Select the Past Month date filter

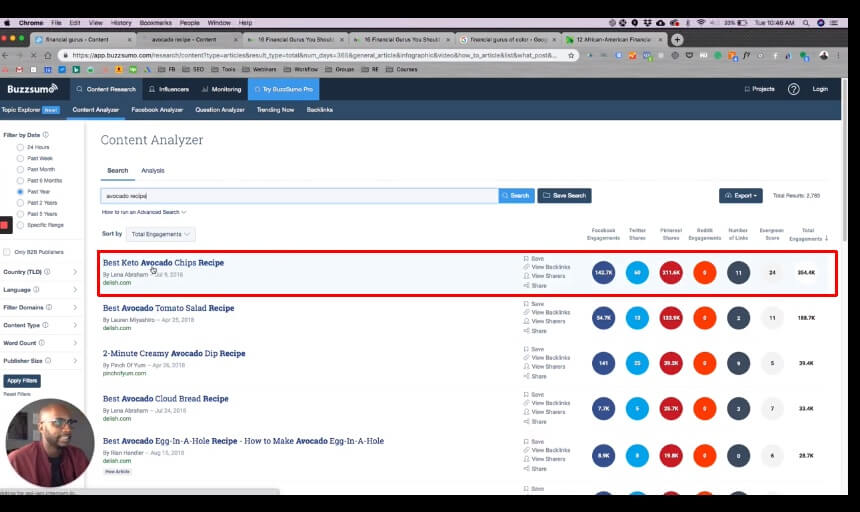click(x=20, y=169)
